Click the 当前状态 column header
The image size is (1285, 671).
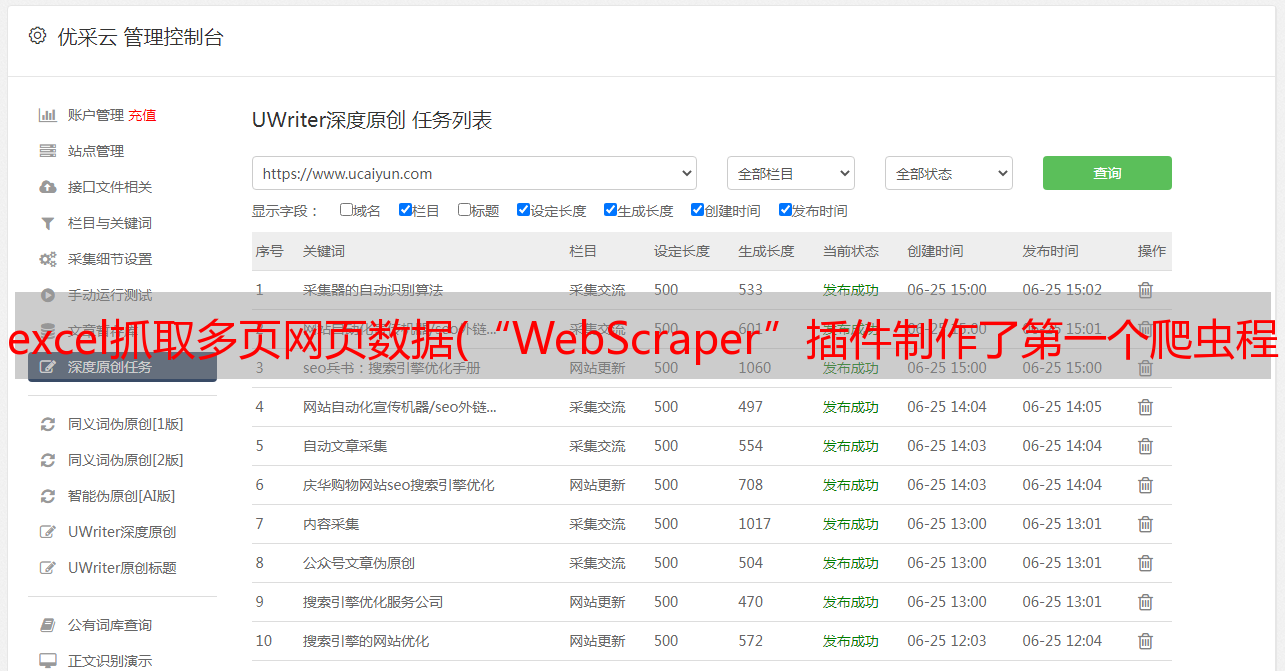click(851, 251)
